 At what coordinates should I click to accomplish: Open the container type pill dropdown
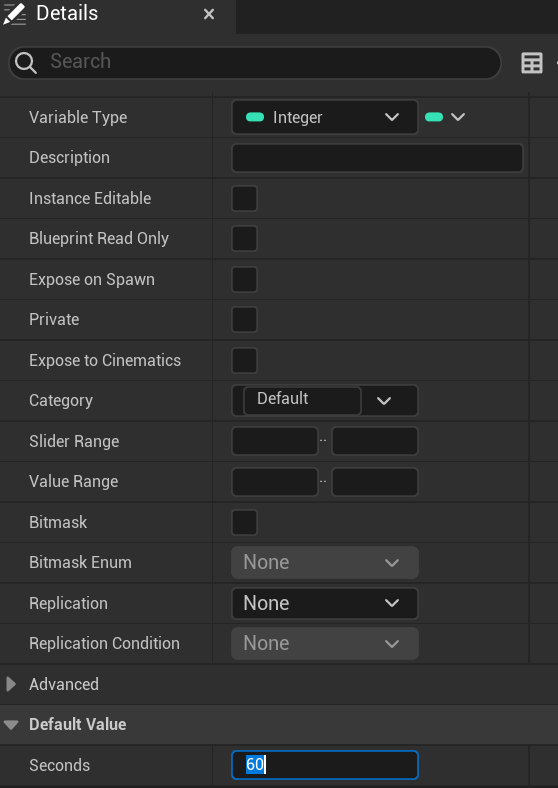[445, 117]
